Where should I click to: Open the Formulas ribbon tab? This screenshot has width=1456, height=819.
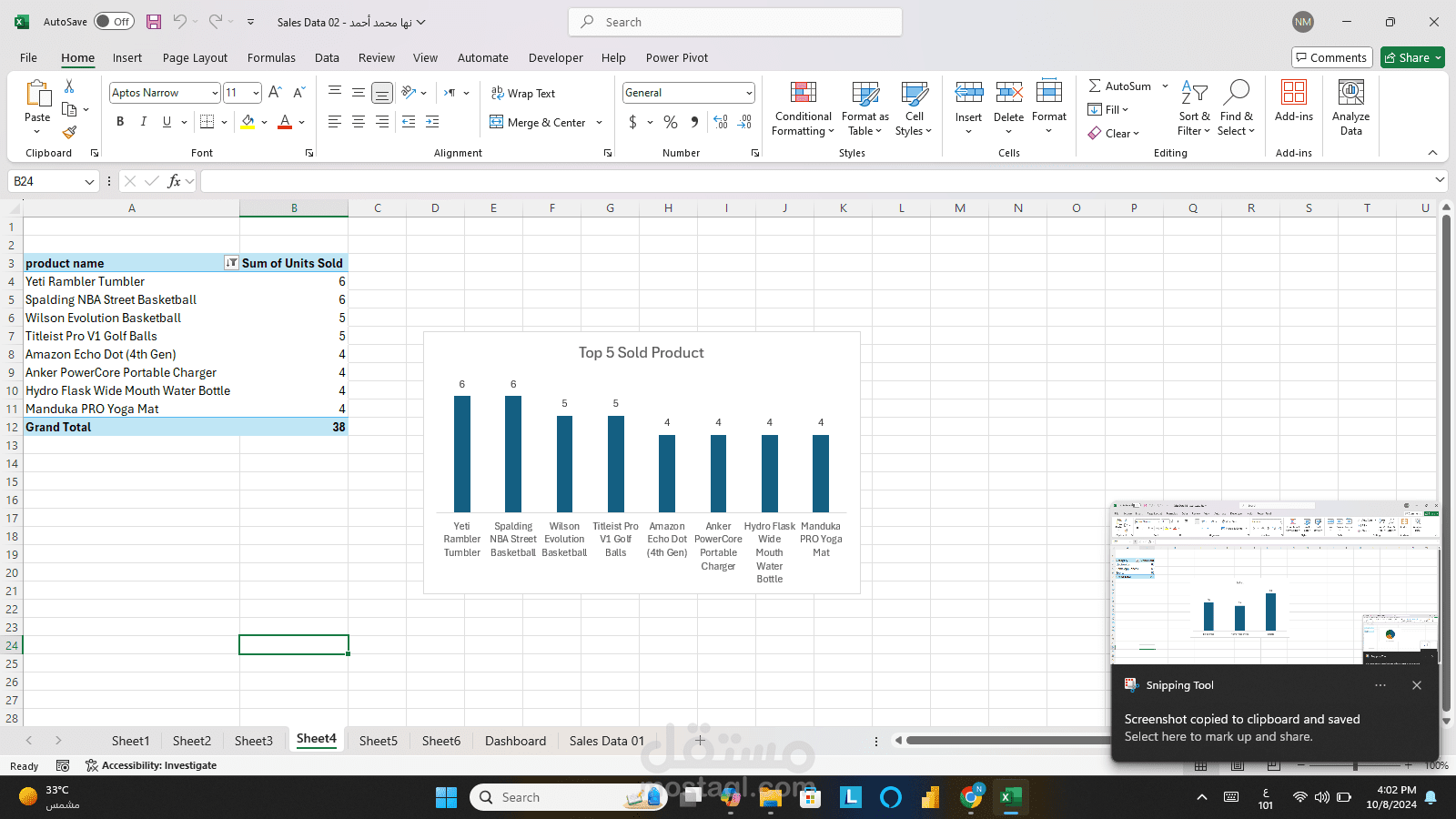pyautogui.click(x=271, y=57)
